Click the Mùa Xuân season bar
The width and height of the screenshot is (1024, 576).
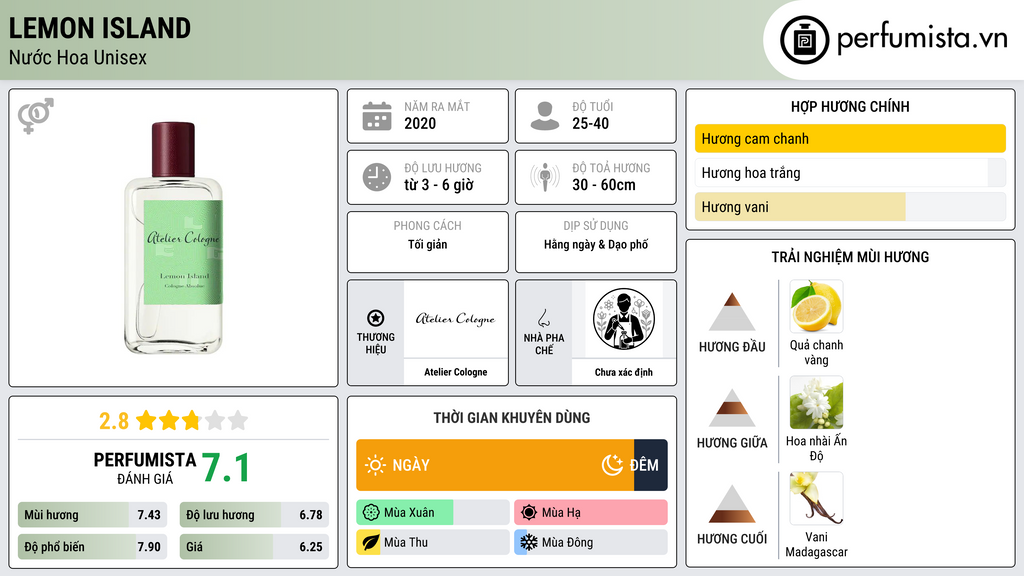(433, 513)
